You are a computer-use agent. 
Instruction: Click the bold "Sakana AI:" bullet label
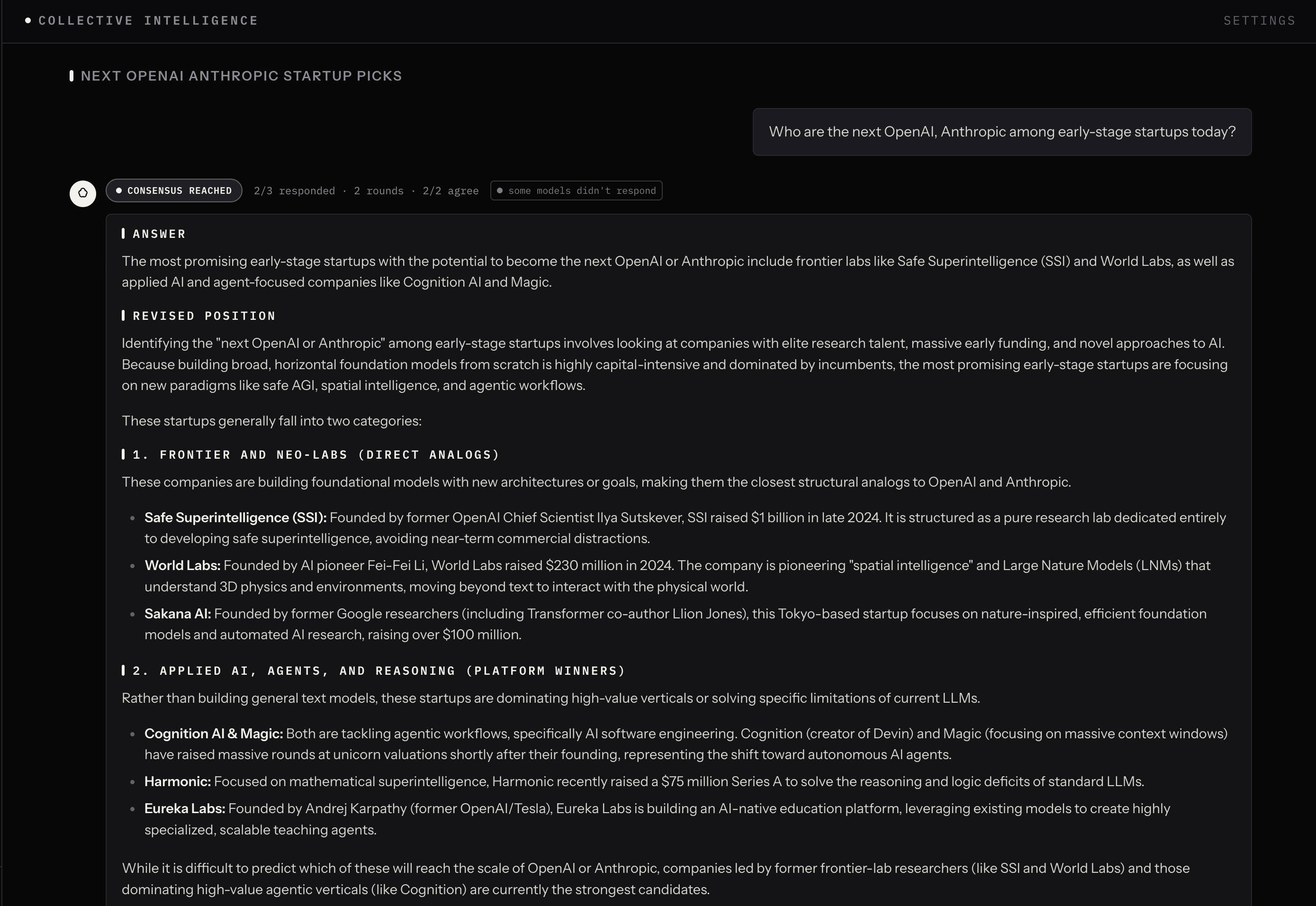point(178,614)
